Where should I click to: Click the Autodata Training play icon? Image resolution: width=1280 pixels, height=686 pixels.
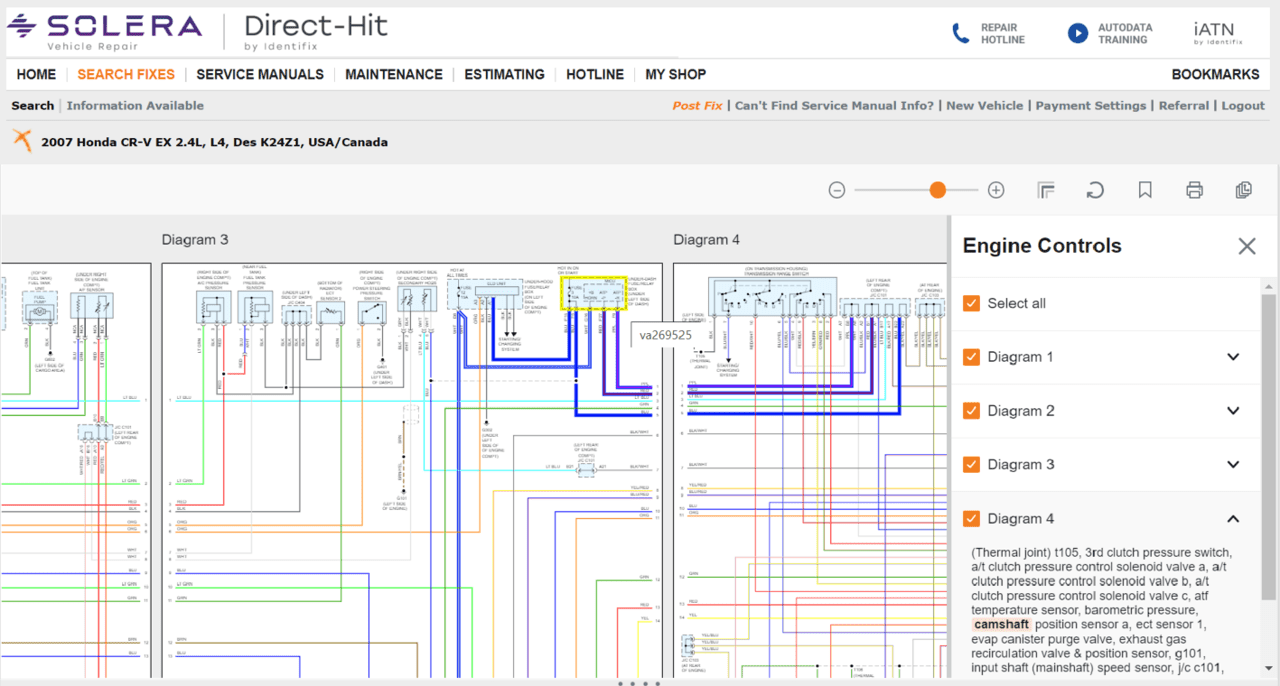point(1077,32)
